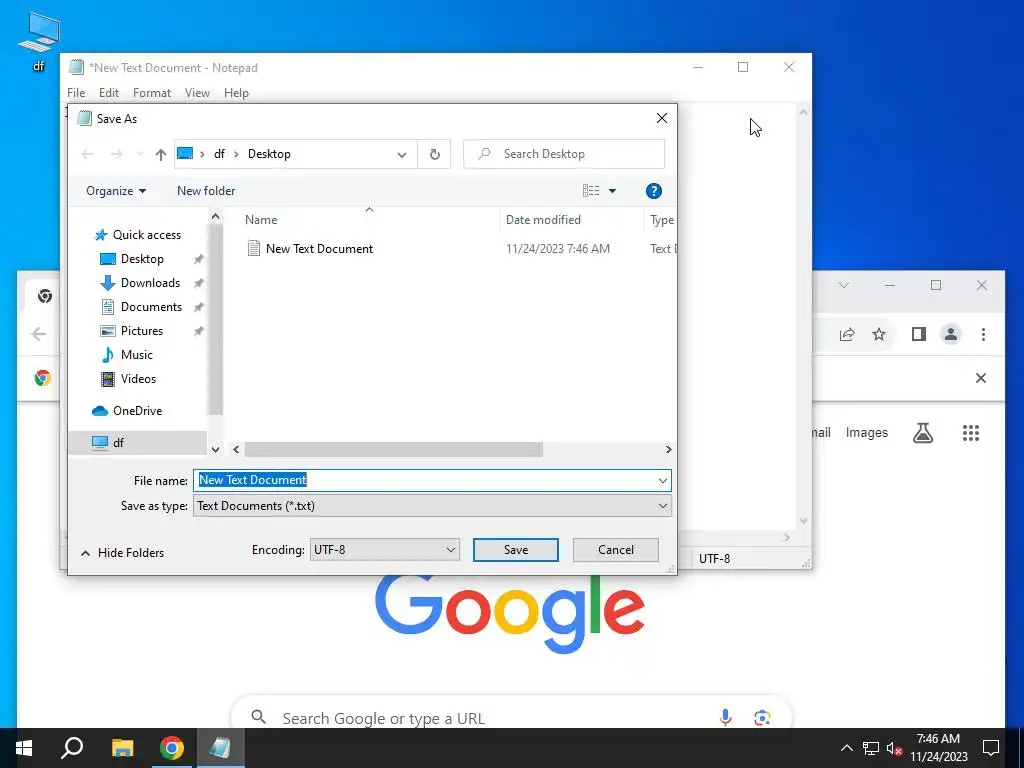This screenshot has width=1024, height=768.
Task: Open Google Labs flask icon
Action: [923, 432]
